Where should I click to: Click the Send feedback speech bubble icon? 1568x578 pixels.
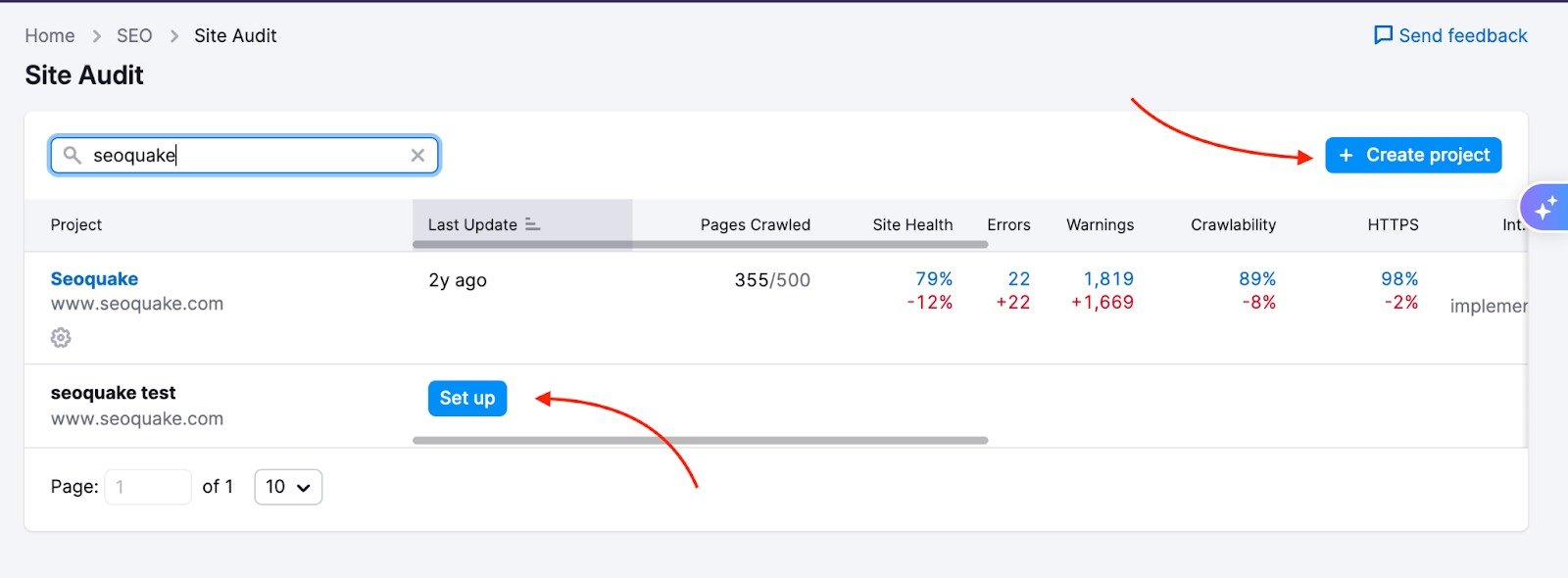pos(1383,35)
